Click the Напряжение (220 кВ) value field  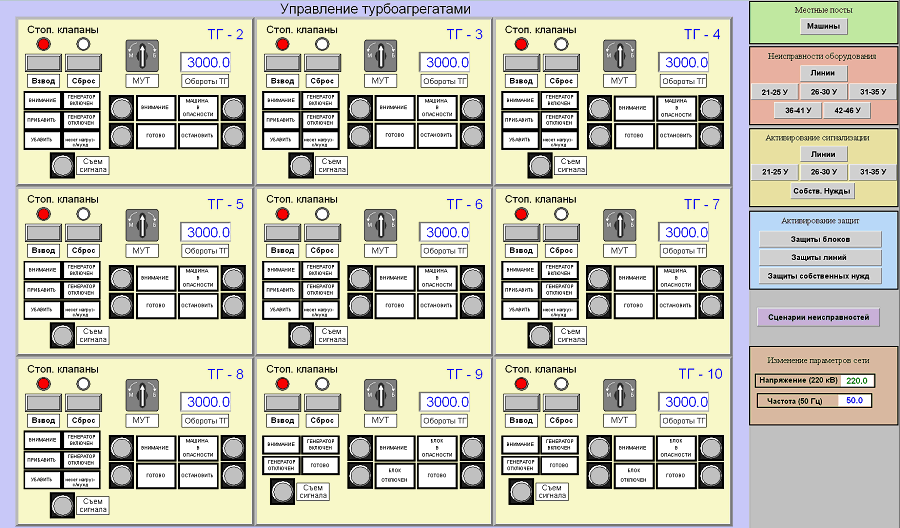pyautogui.click(x=857, y=381)
